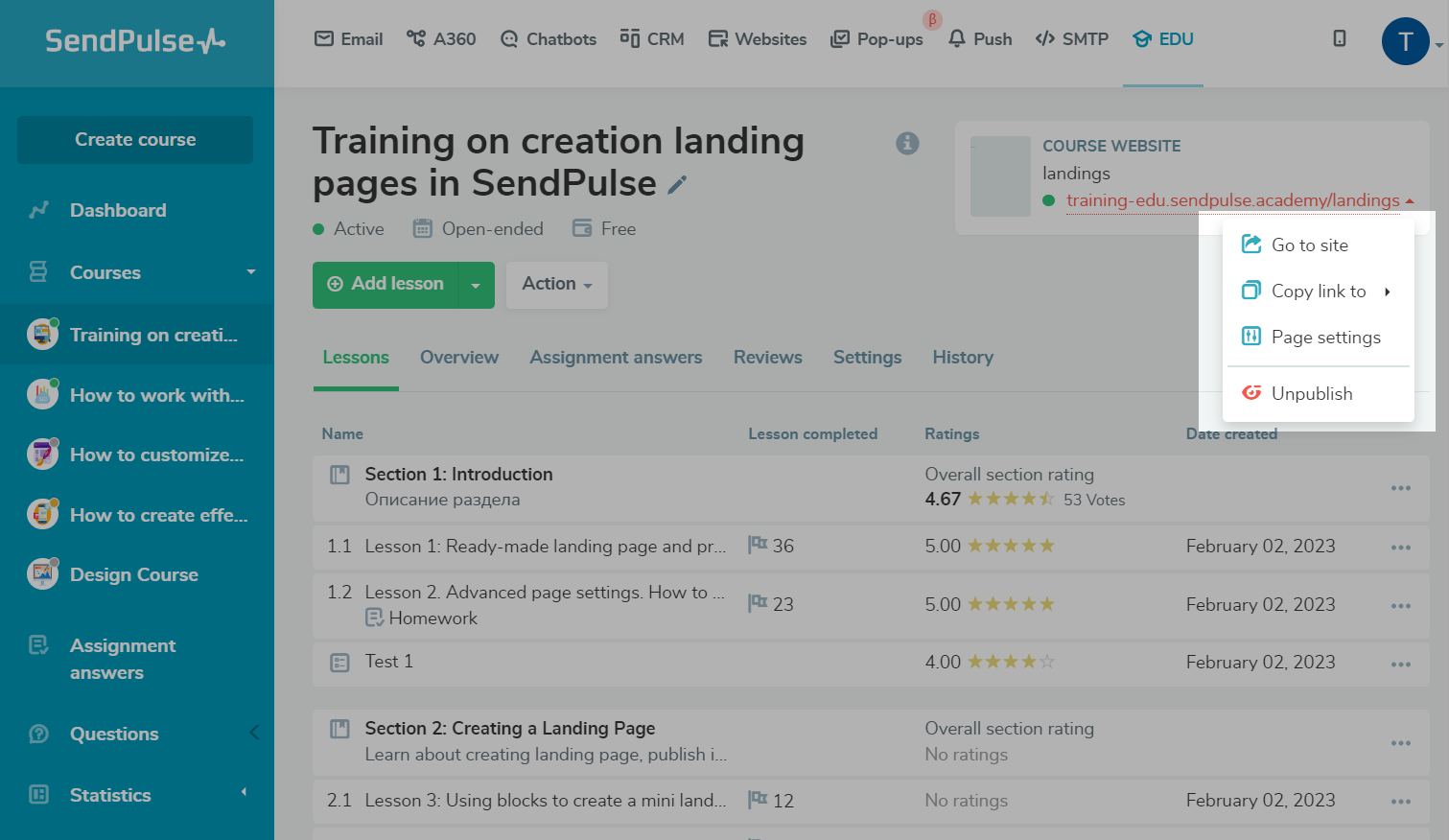Open Design Course in the sidebar
This screenshot has height=840, width=1449.
pos(134,574)
